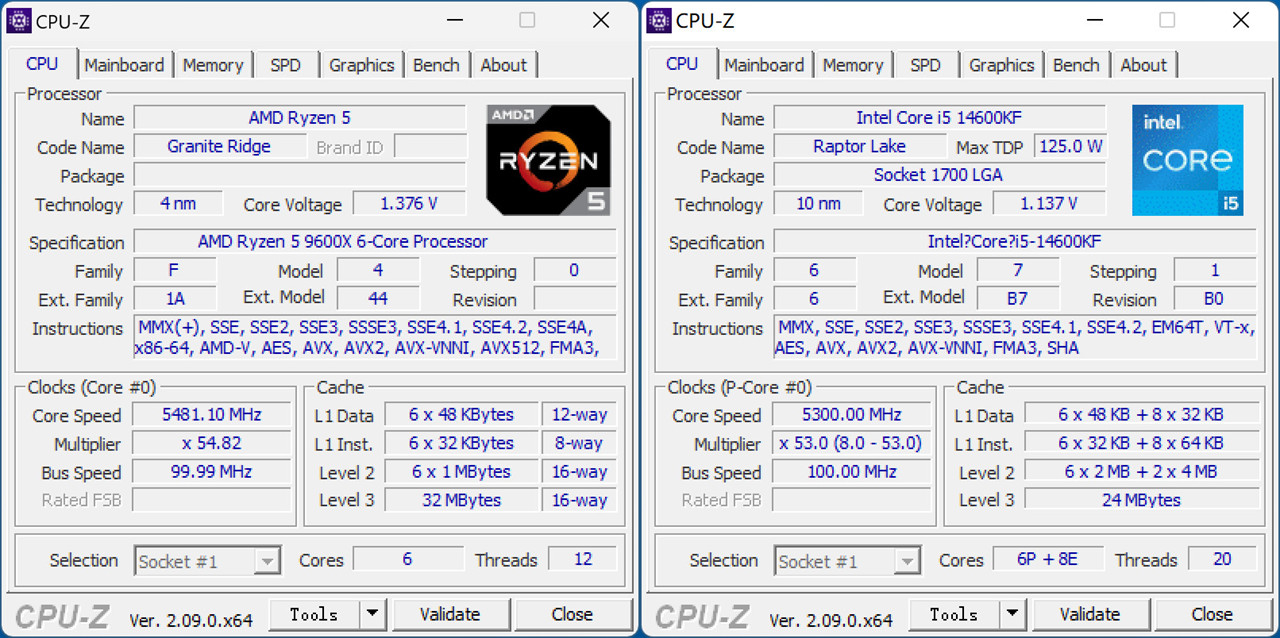Click Tools button in right CPU-Z window
Screen dimensions: 1280x638
coord(954,614)
